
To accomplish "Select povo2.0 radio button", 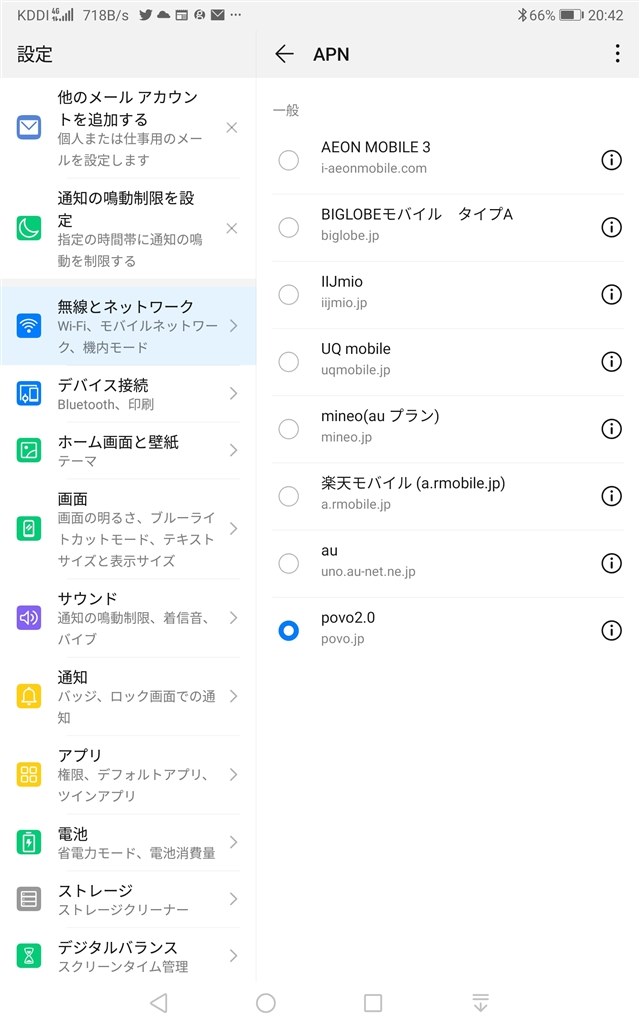I will [289, 630].
